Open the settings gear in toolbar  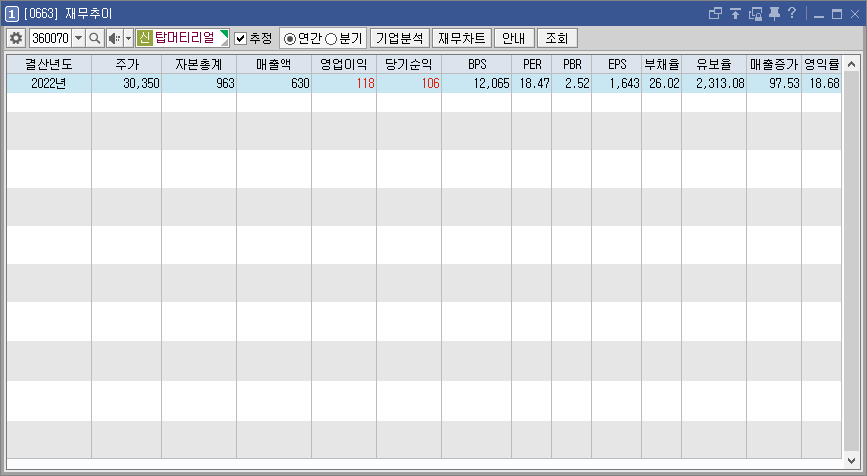pyautogui.click(x=16, y=38)
